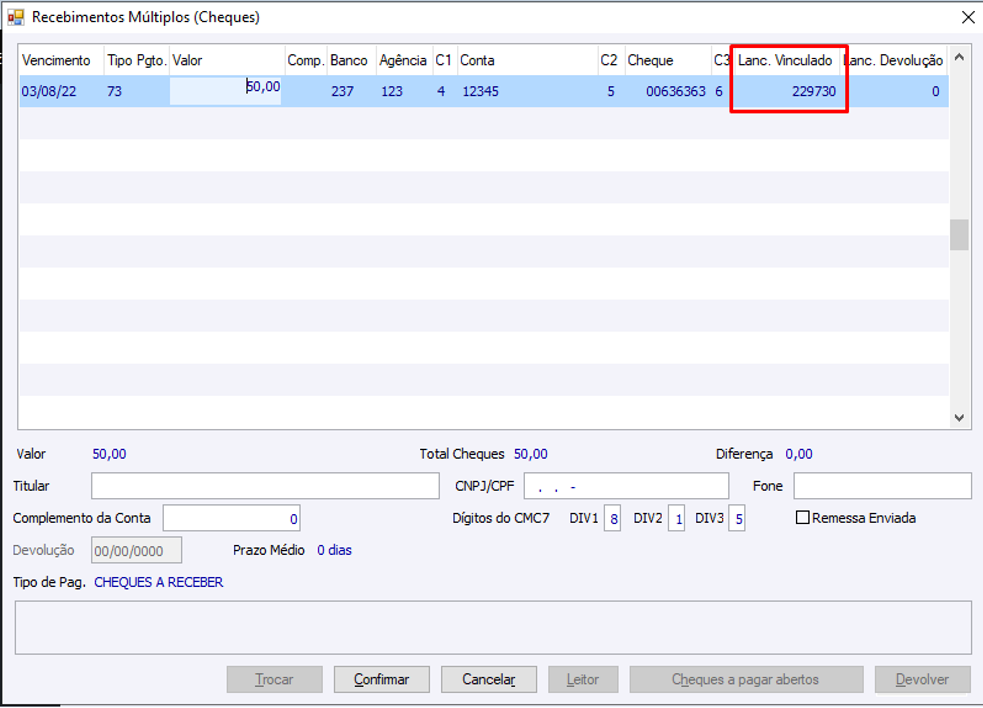Click the Comp. column header

[306, 60]
